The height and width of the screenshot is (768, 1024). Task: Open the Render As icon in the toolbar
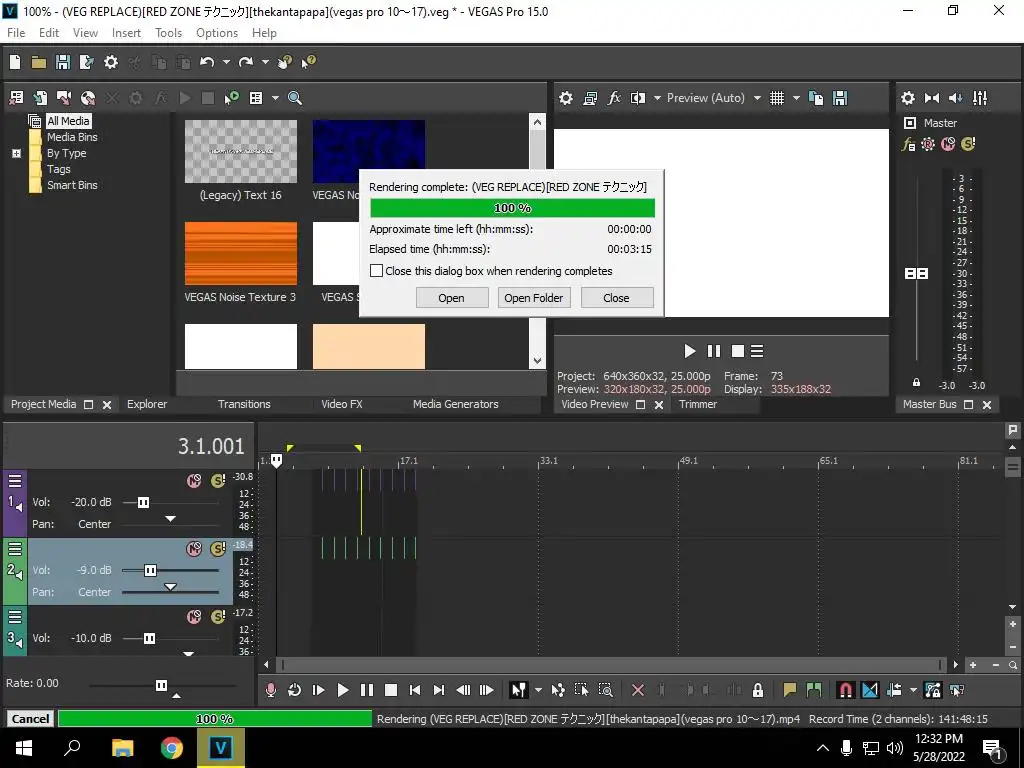coord(86,62)
